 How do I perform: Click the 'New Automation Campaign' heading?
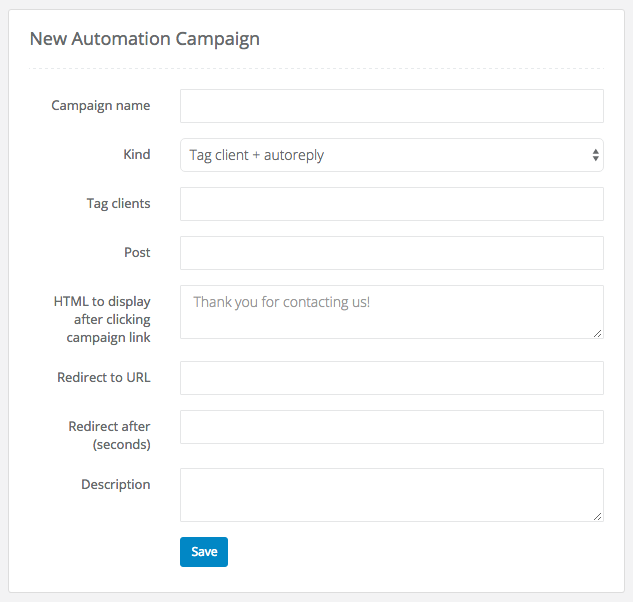[145, 39]
